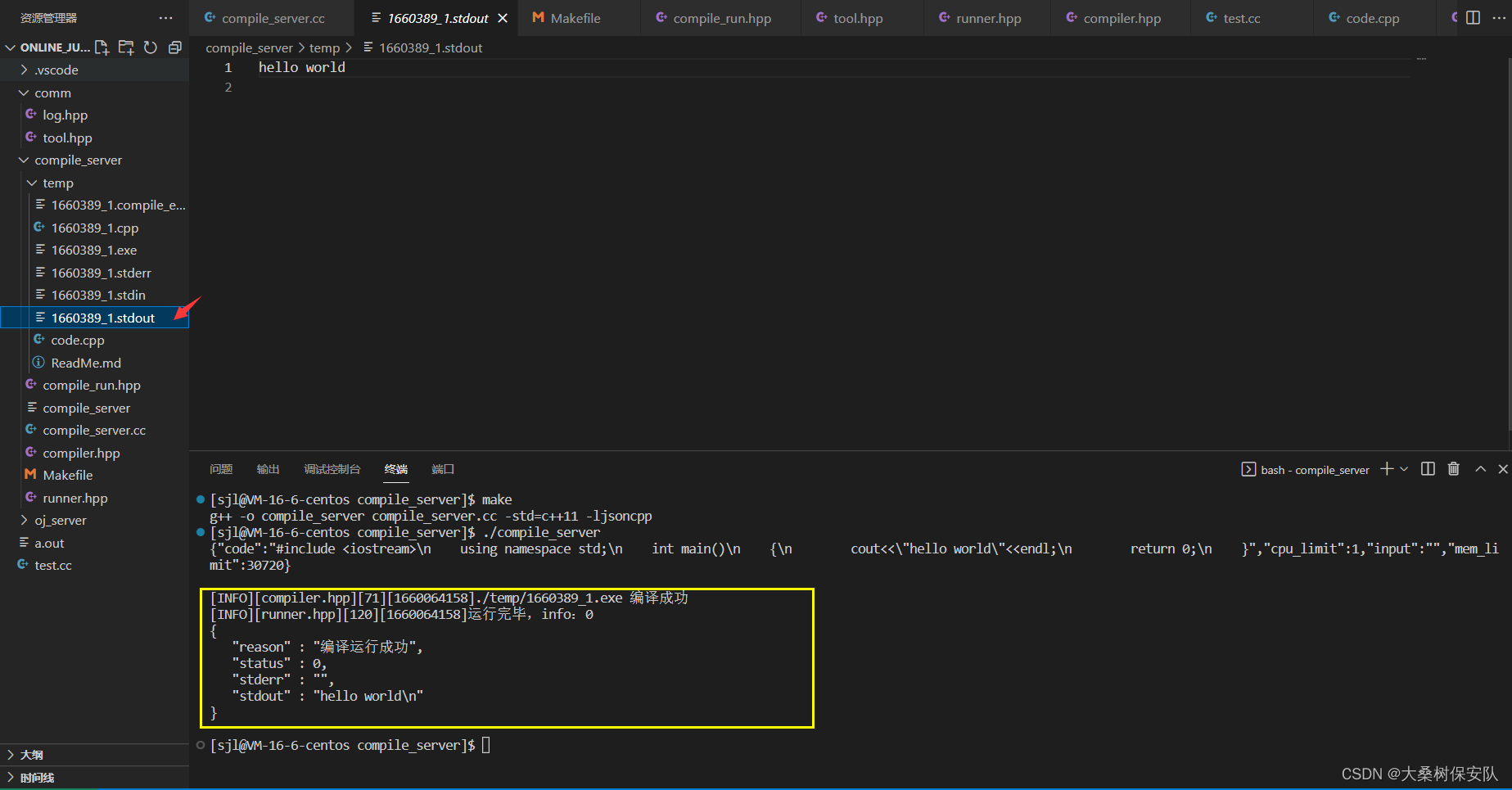Open editor more actions ellipsis menu

click(1499, 18)
